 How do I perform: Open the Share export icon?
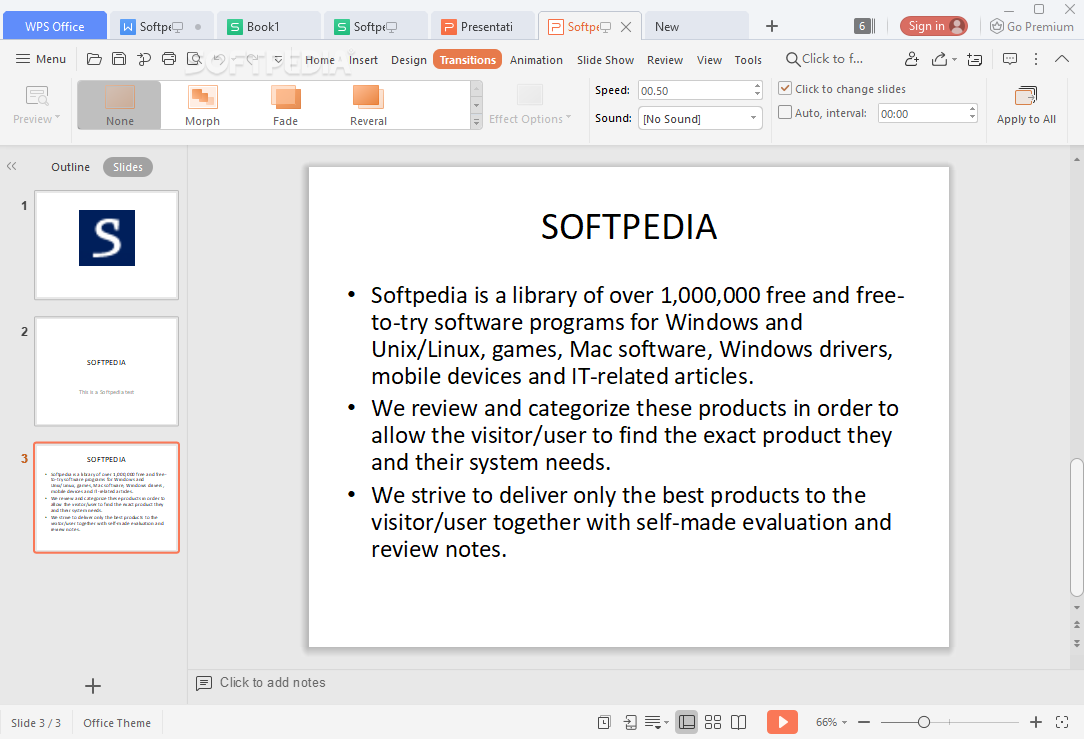pos(940,59)
